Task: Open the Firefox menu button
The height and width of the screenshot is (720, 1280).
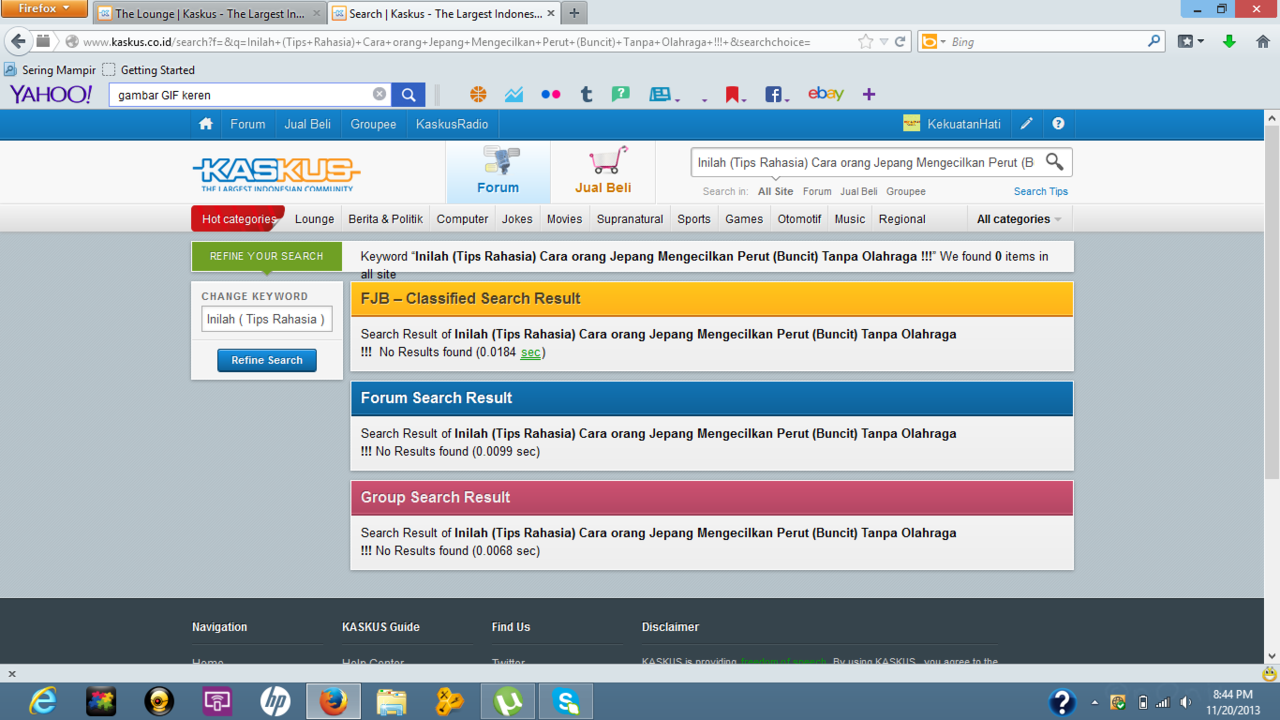Action: (x=44, y=9)
